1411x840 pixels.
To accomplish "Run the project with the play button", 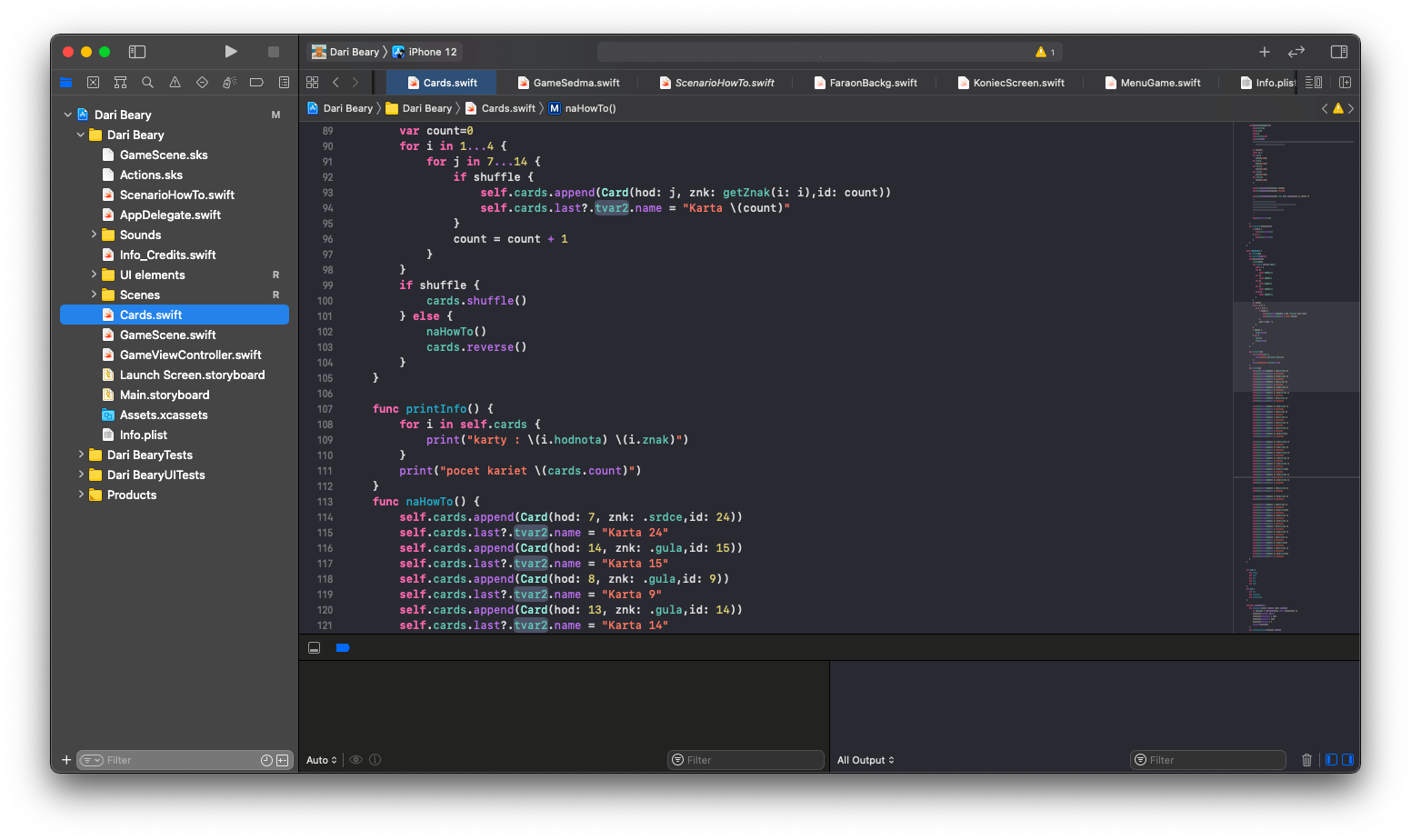I will (x=231, y=52).
